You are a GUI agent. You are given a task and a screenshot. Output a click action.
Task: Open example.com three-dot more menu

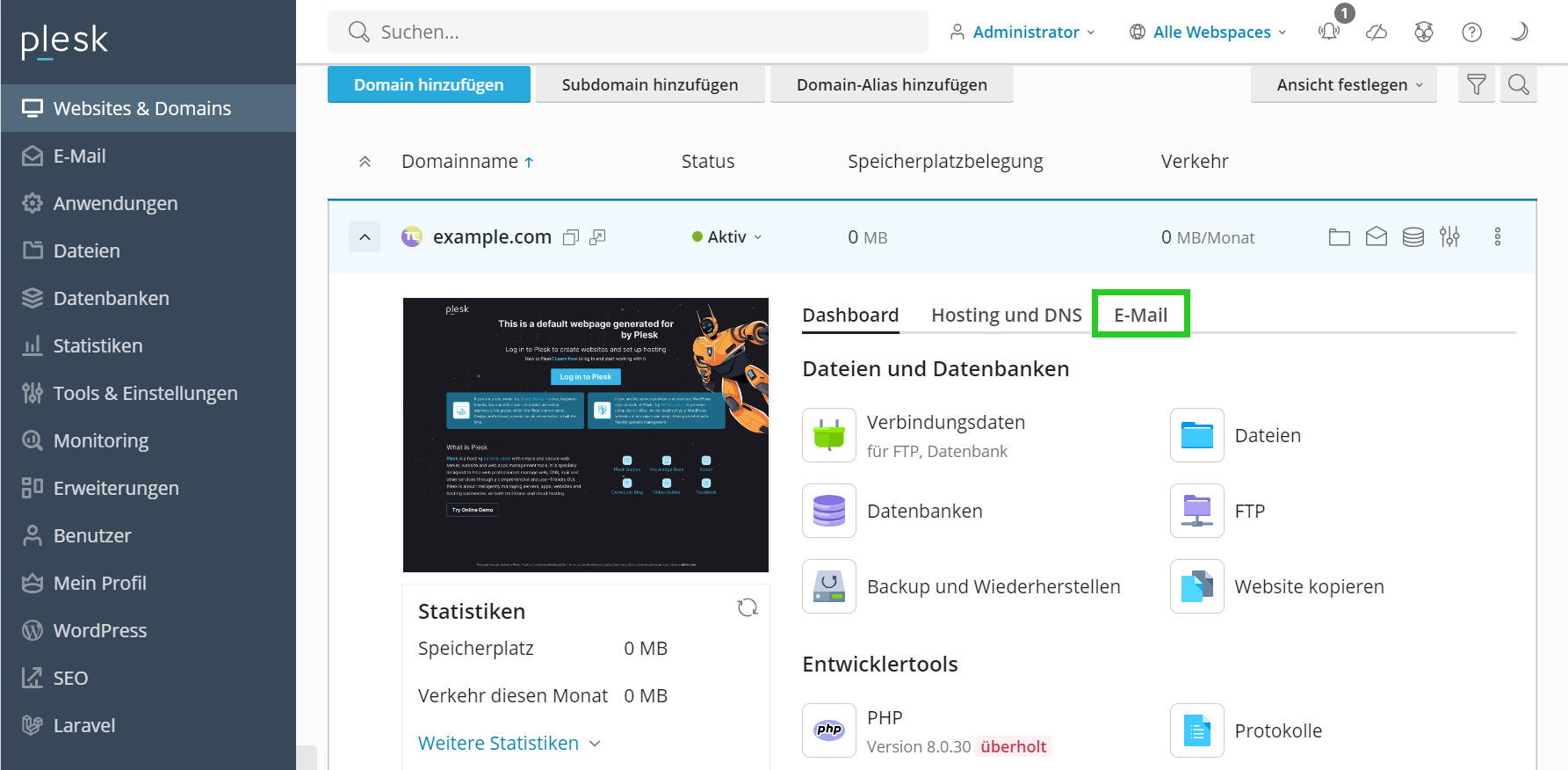[x=1498, y=237]
